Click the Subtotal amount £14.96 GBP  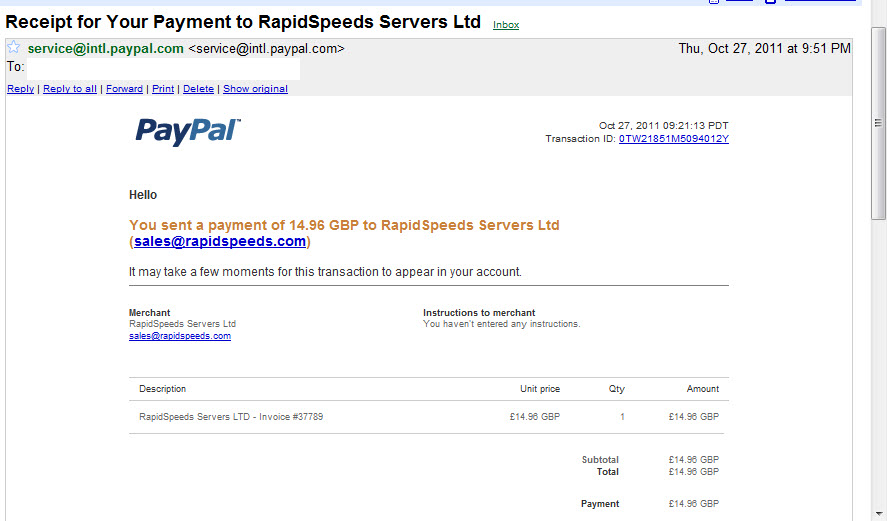point(694,460)
